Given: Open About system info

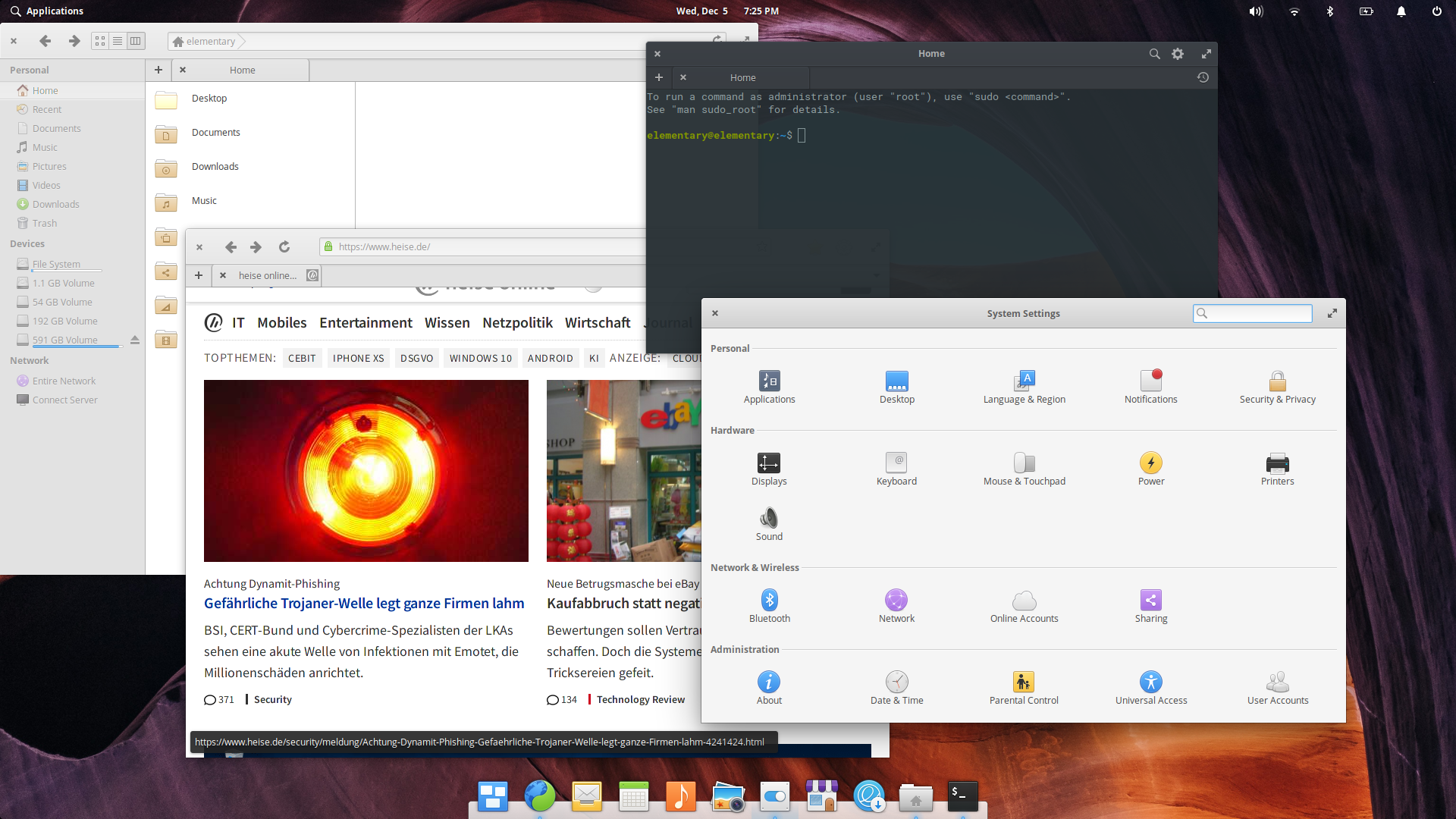Looking at the screenshot, I should click(769, 689).
